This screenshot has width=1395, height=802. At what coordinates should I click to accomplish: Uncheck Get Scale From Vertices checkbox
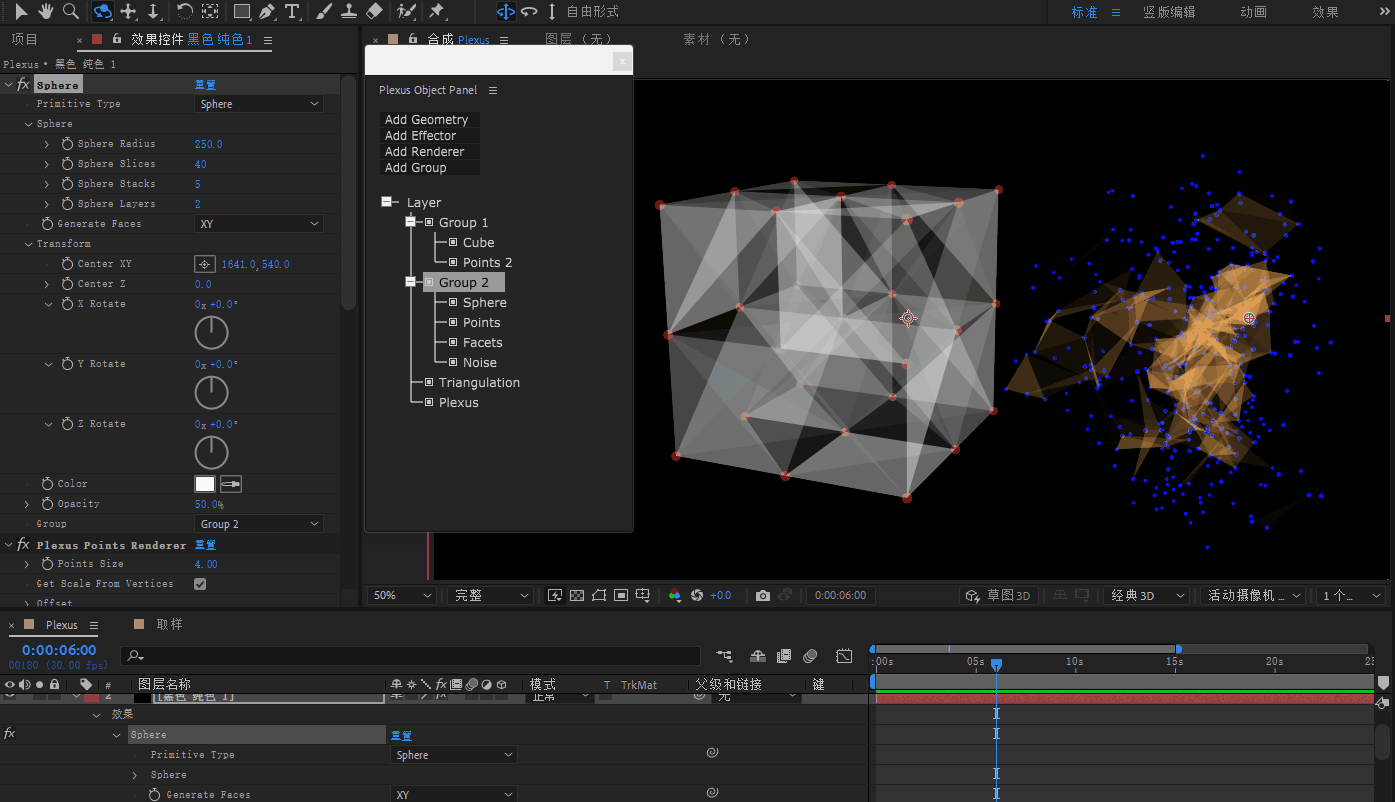coord(200,584)
